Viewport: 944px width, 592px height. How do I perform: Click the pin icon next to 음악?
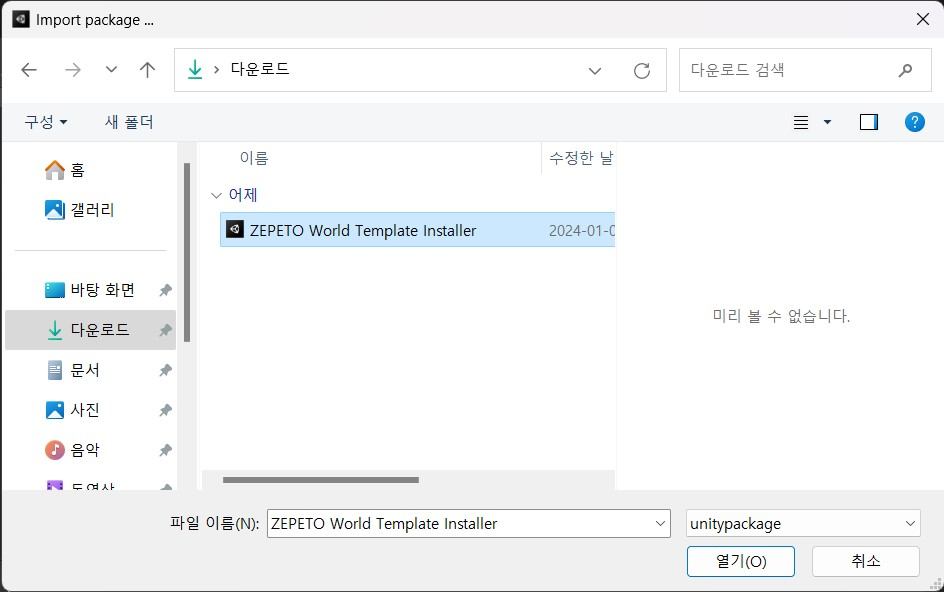point(165,450)
